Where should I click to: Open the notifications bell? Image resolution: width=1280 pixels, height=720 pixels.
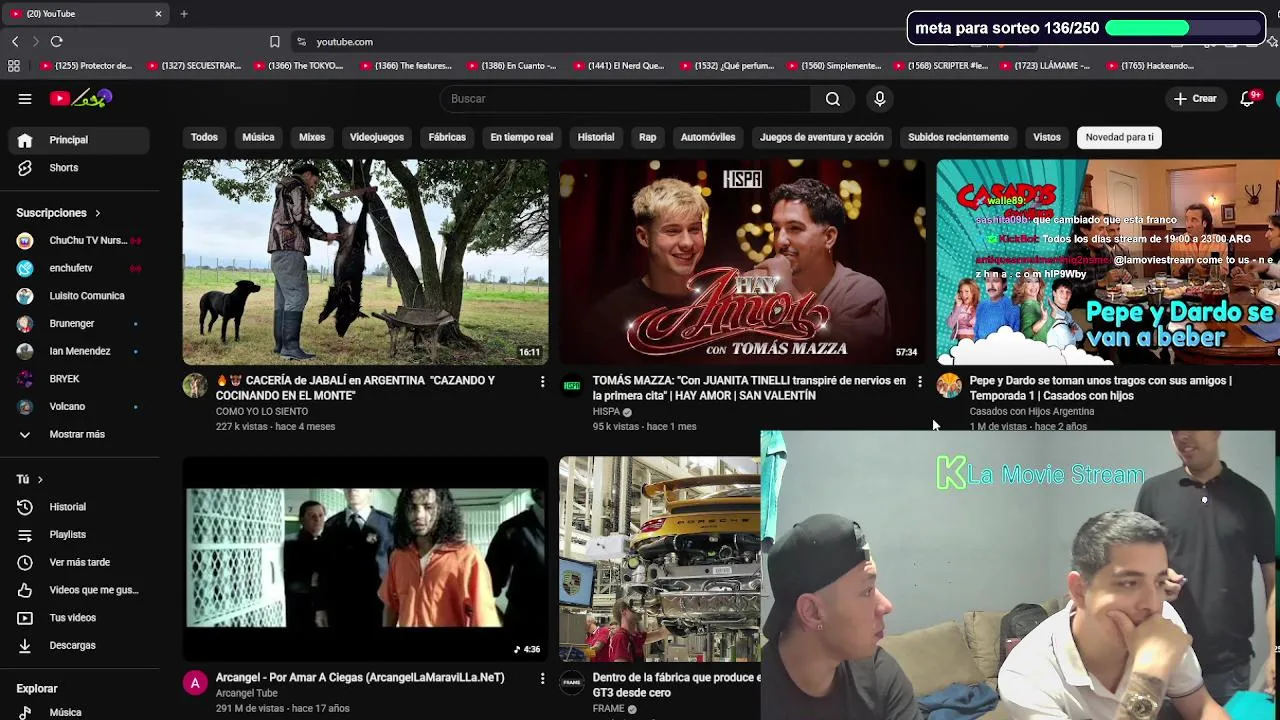click(1247, 98)
